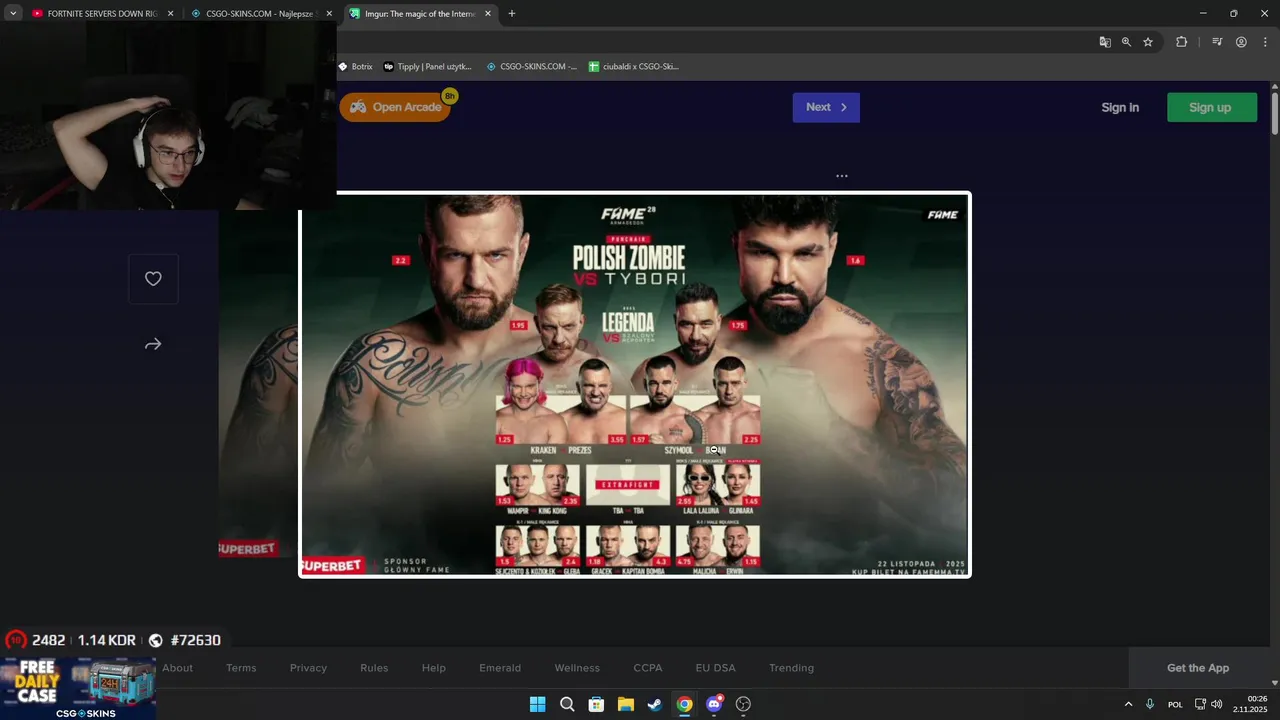
Task: Open Steam from the taskbar
Action: [x=655, y=704]
